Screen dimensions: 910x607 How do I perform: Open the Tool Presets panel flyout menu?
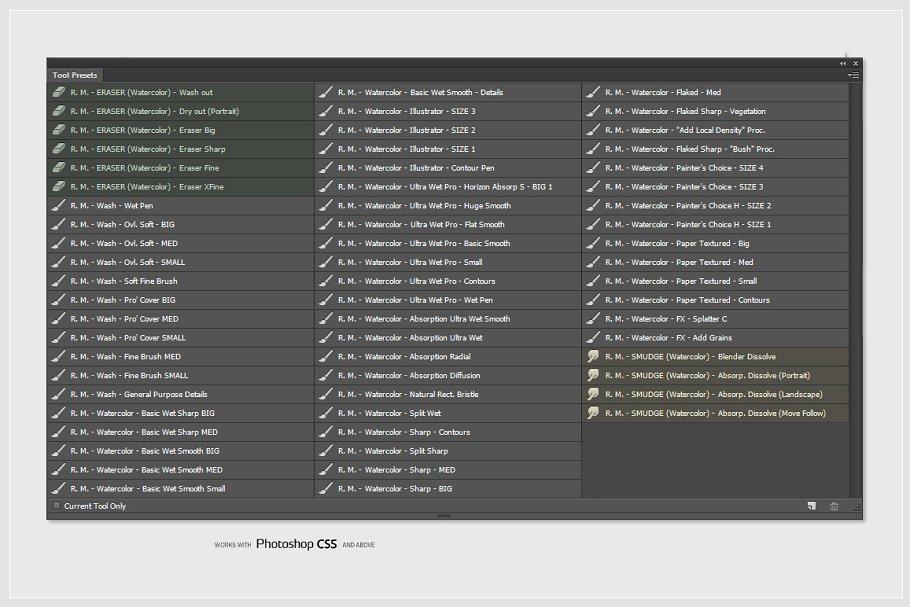coord(853,75)
